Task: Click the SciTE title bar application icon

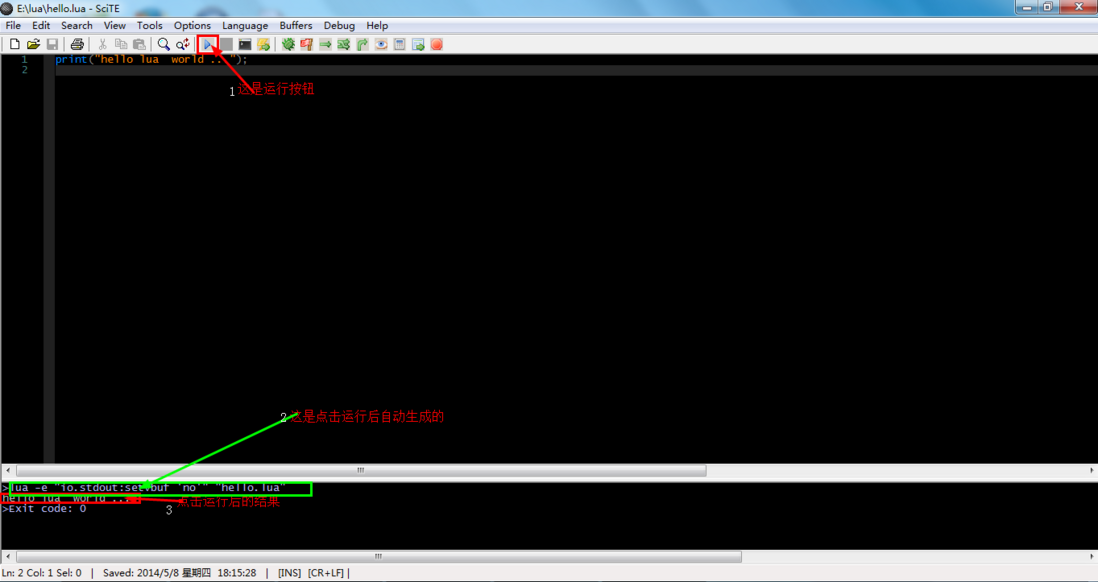Action: pyautogui.click(x=7, y=8)
